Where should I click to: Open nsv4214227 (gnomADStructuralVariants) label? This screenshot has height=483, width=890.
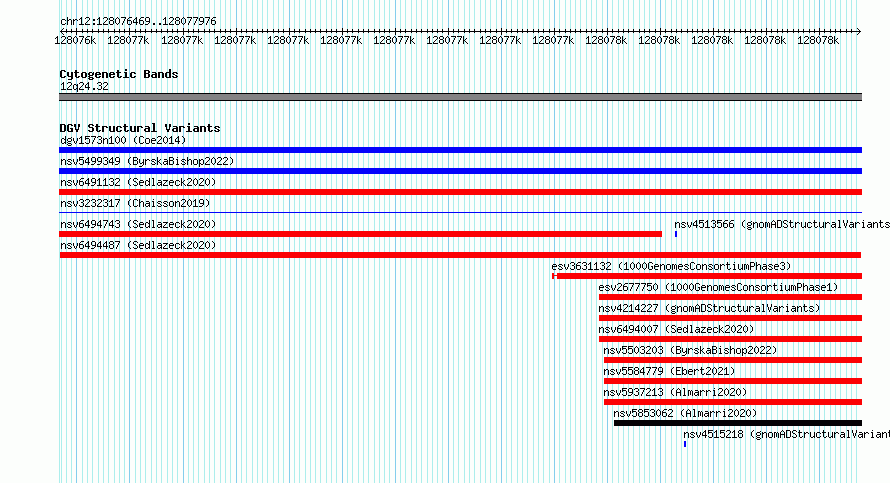709,308
